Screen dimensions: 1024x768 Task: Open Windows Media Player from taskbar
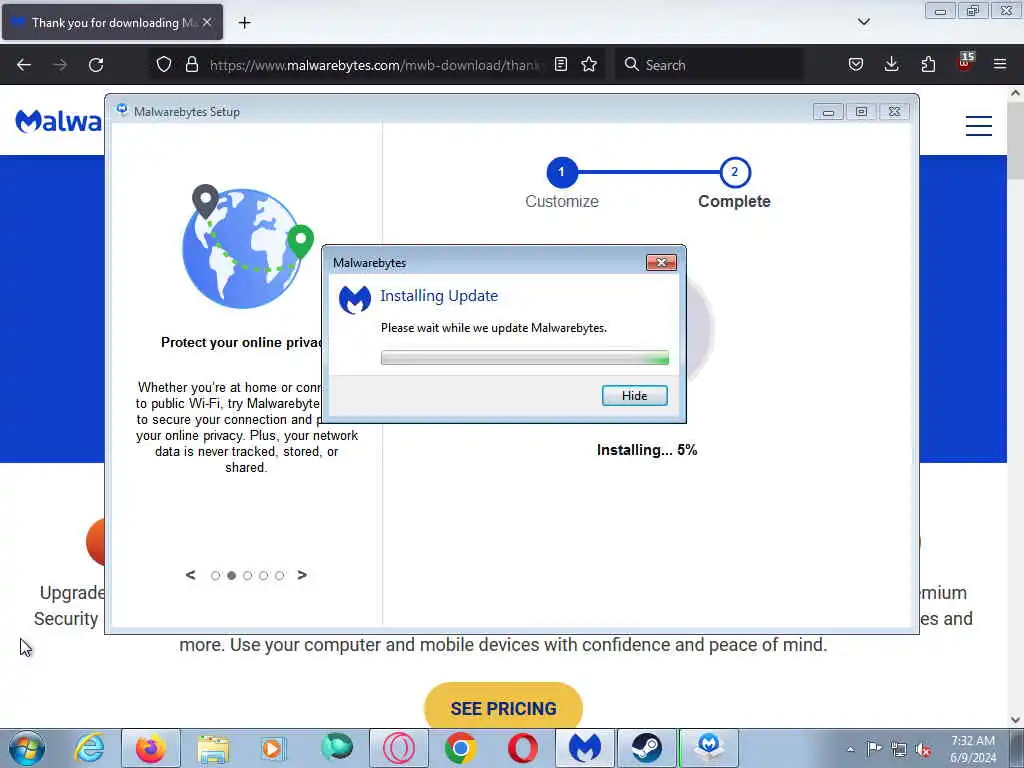(x=274, y=748)
